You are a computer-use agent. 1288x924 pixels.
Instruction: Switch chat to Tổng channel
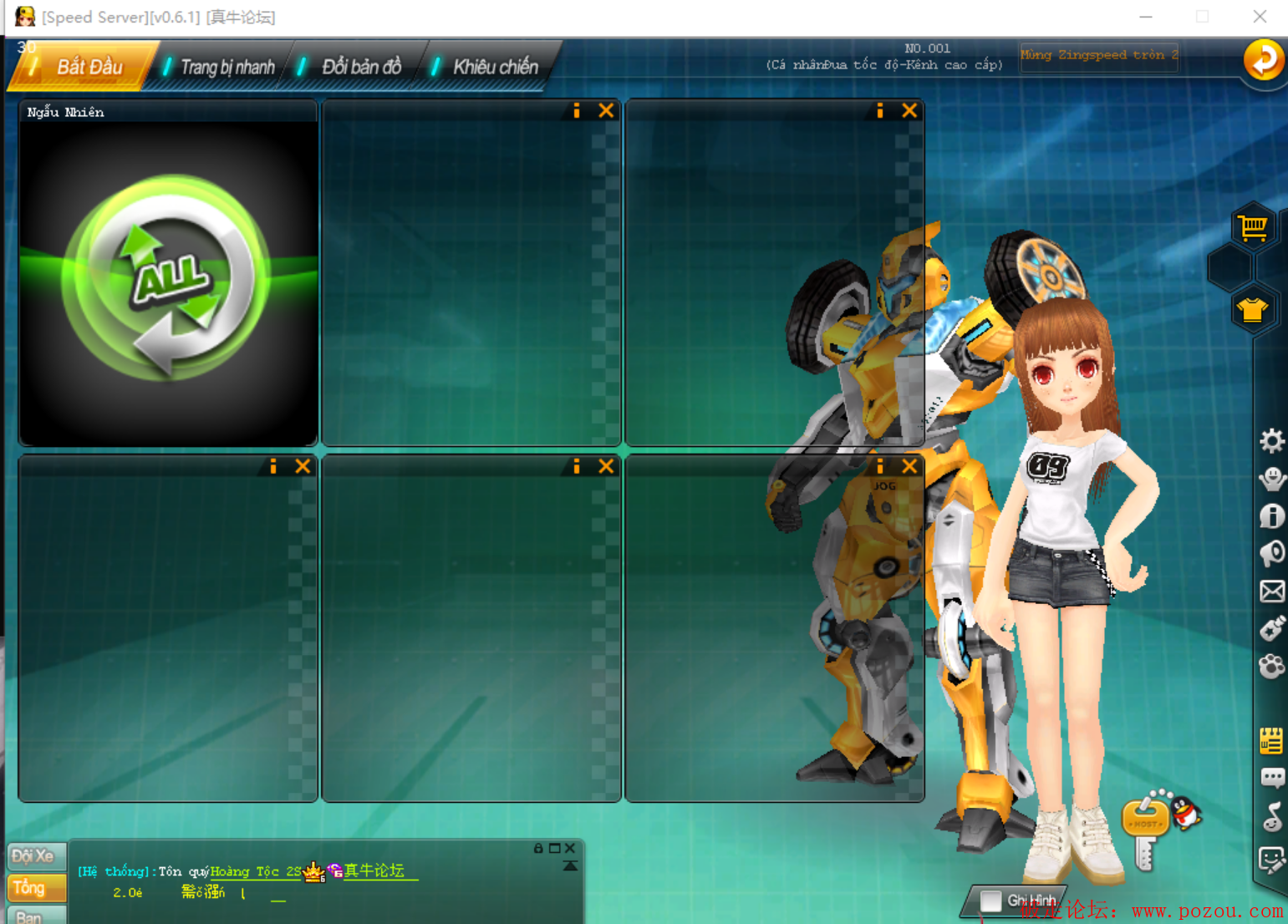pyautogui.click(x=35, y=887)
